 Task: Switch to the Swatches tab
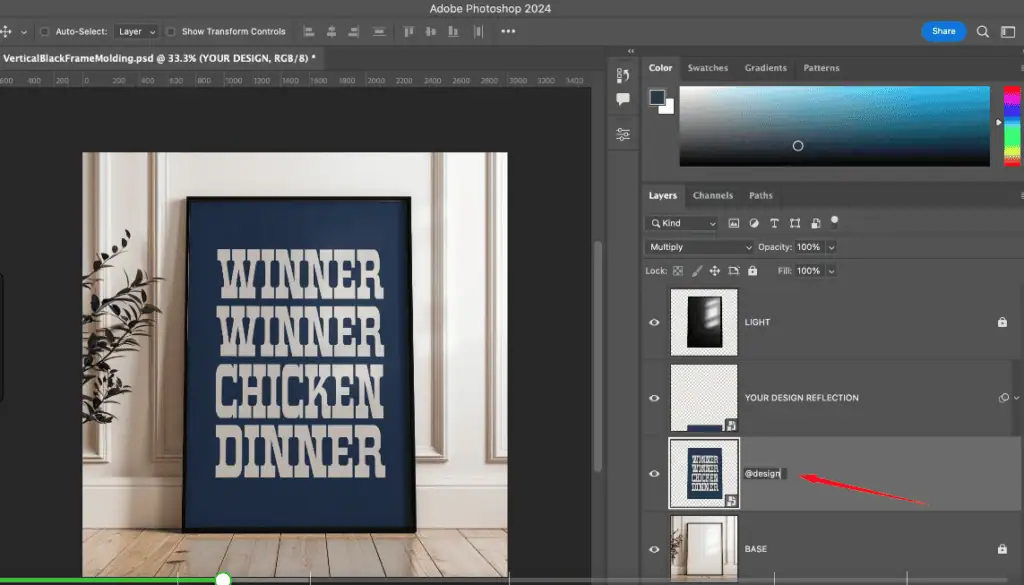[x=708, y=68]
